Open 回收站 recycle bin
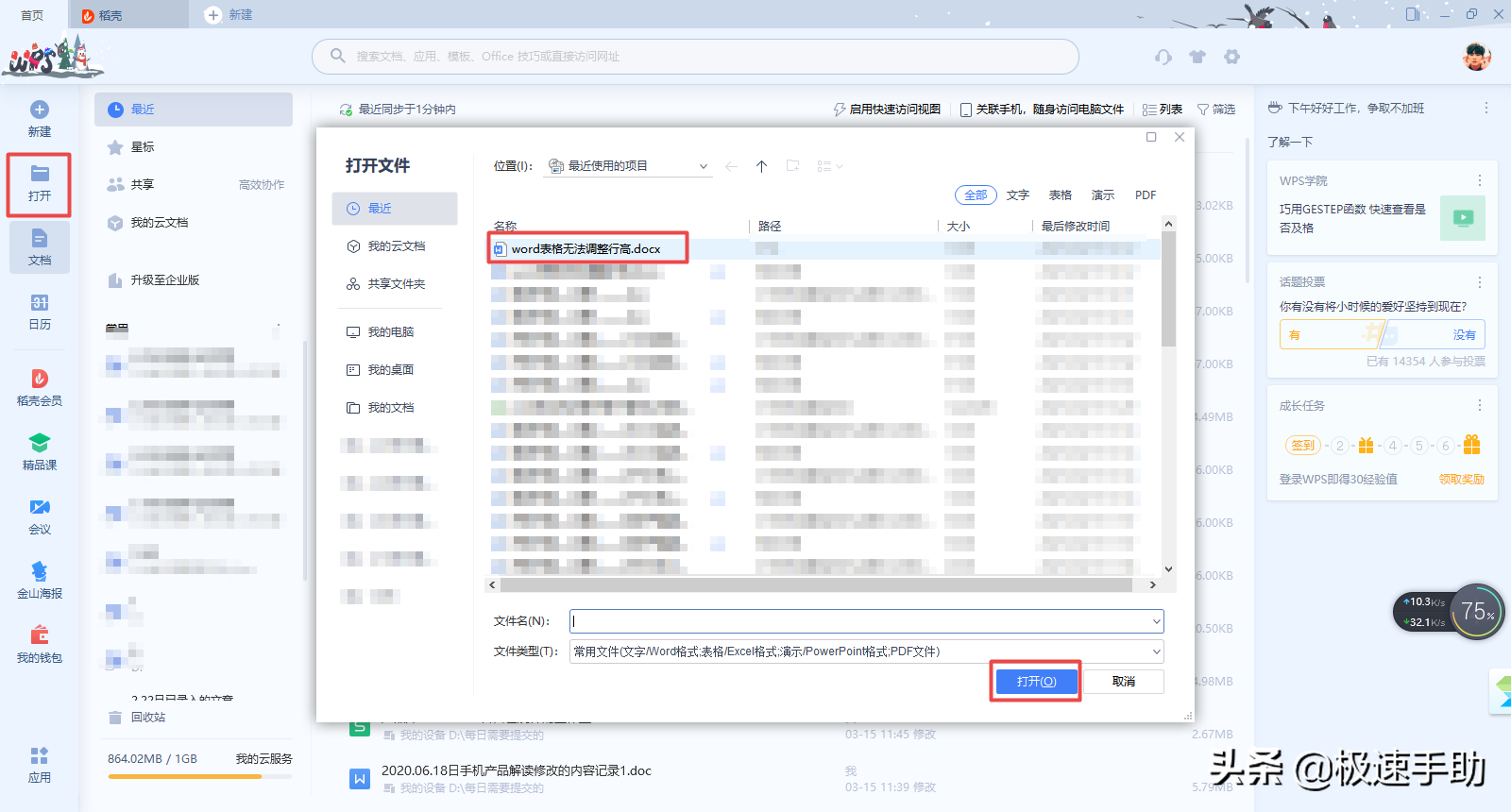This screenshot has height=812, width=1511. click(x=137, y=718)
